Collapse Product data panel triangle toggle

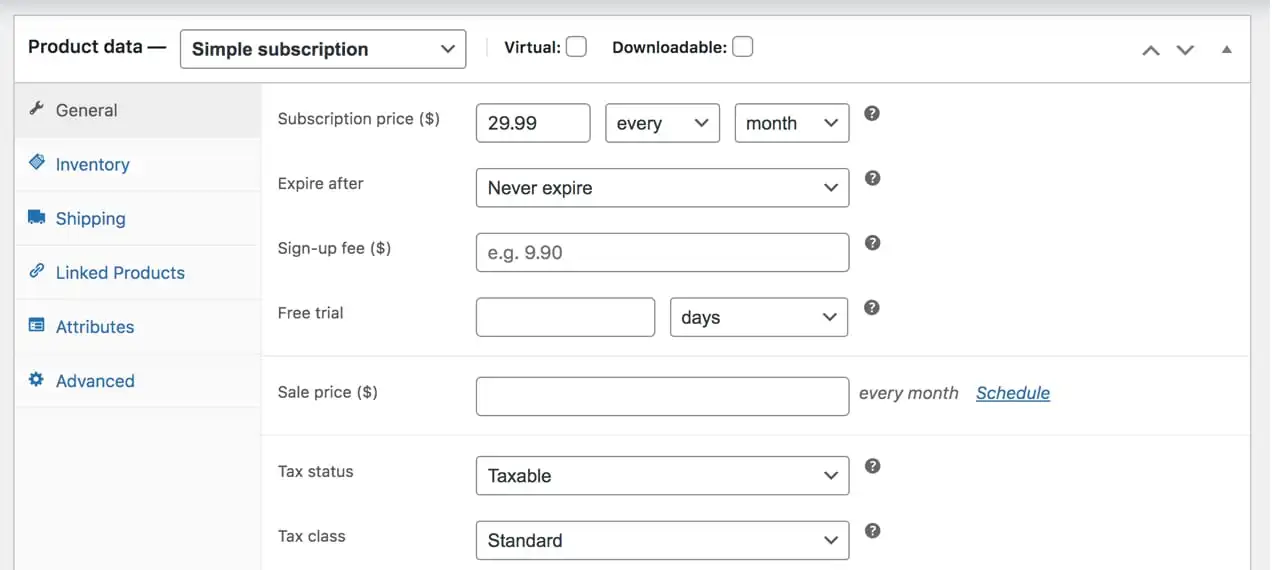(1226, 50)
